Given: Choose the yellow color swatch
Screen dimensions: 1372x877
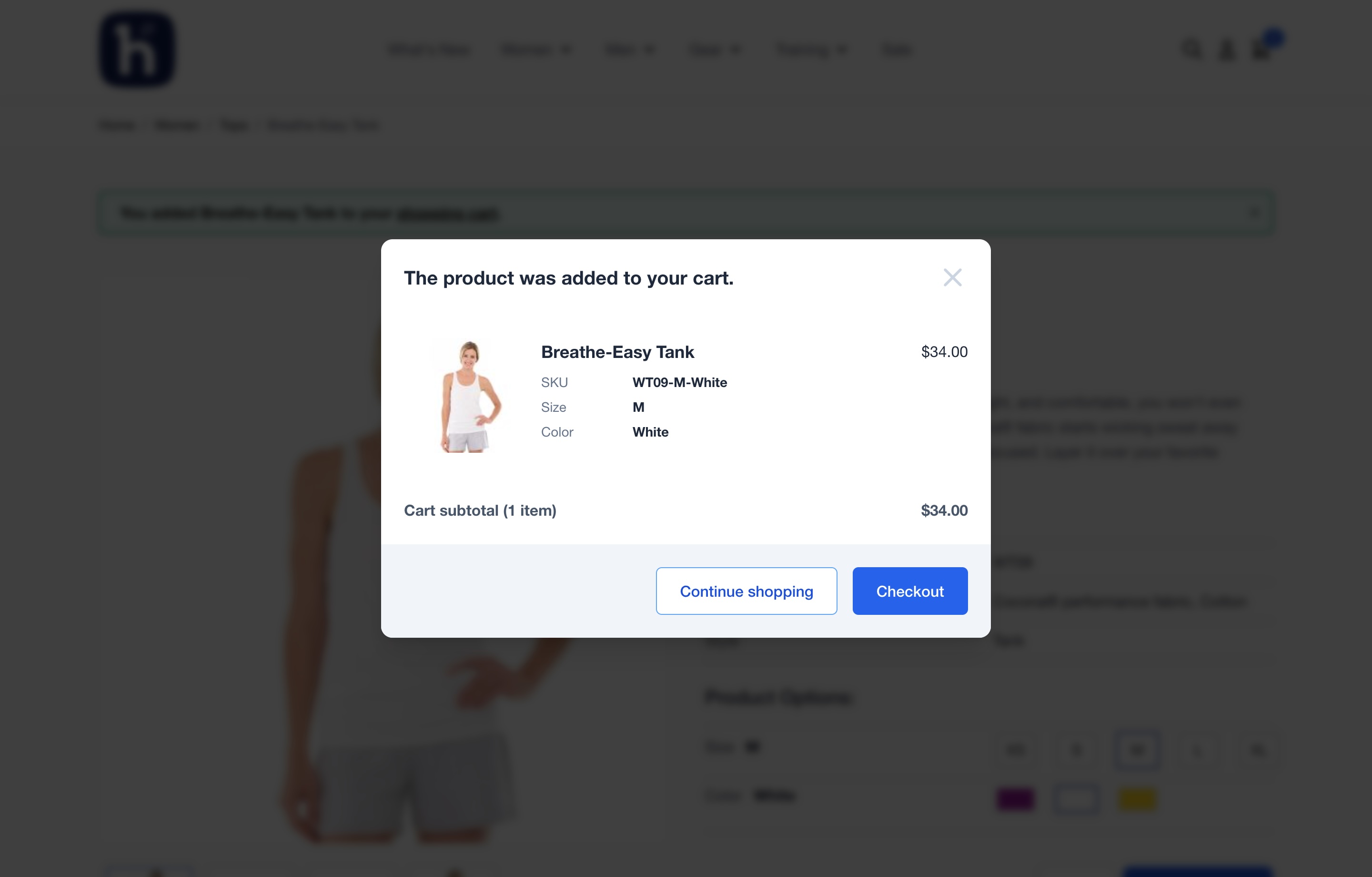Looking at the screenshot, I should [1137, 798].
